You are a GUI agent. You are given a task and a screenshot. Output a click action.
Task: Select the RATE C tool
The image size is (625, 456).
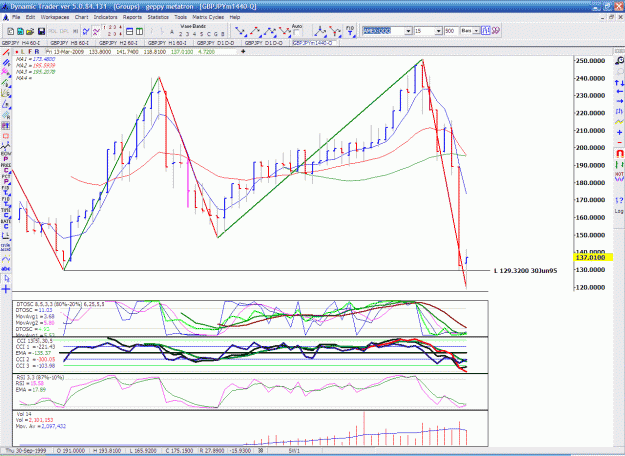pyautogui.click(x=6, y=224)
